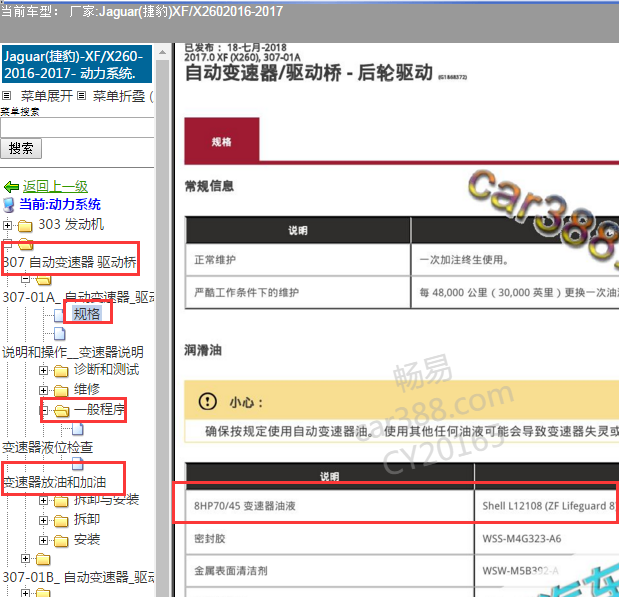Click the Jaguar XF/X260 动力系统 header banner
This screenshot has width=619, height=597.
pyautogui.click(x=77, y=64)
